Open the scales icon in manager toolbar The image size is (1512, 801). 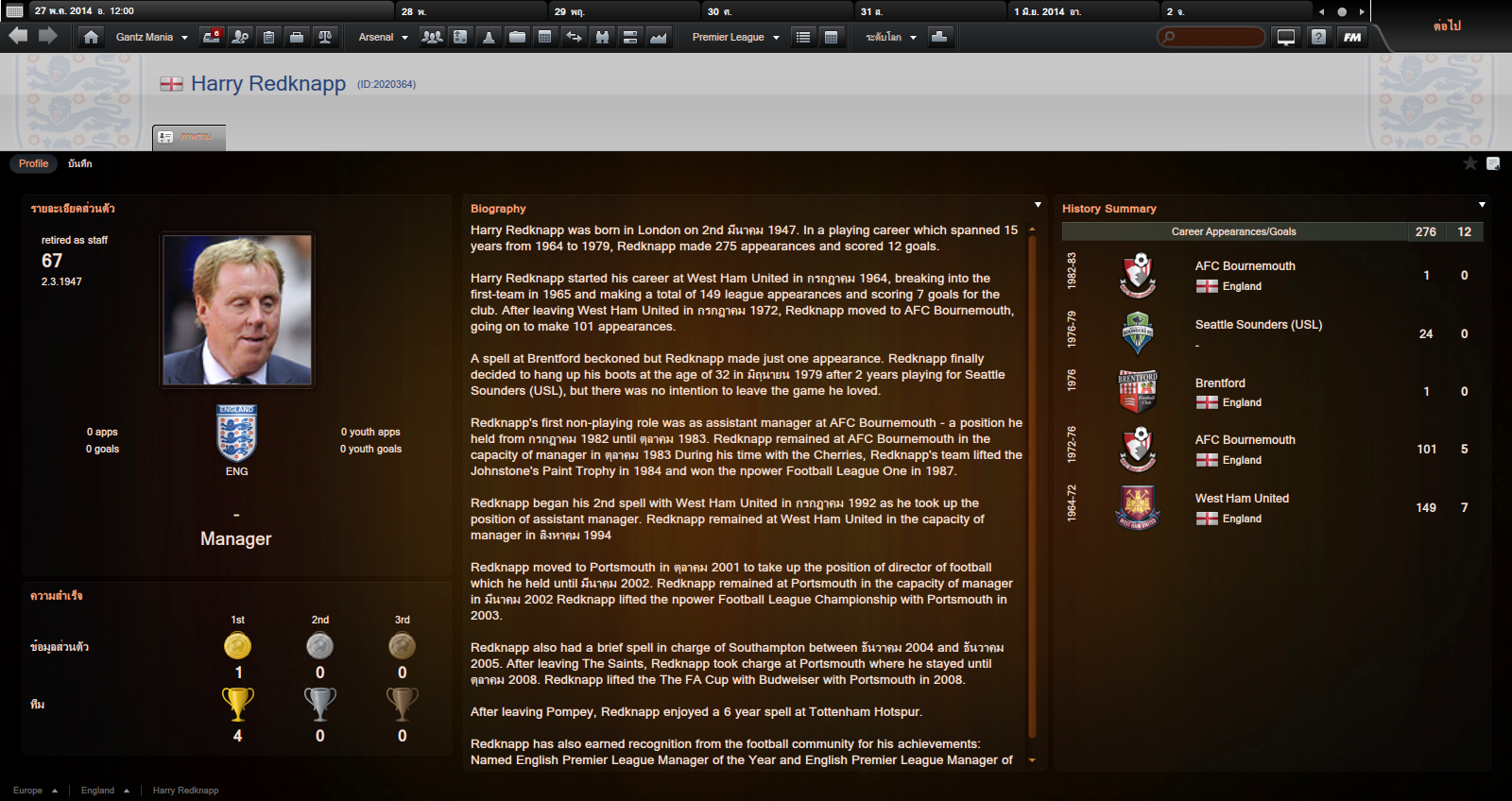[325, 37]
